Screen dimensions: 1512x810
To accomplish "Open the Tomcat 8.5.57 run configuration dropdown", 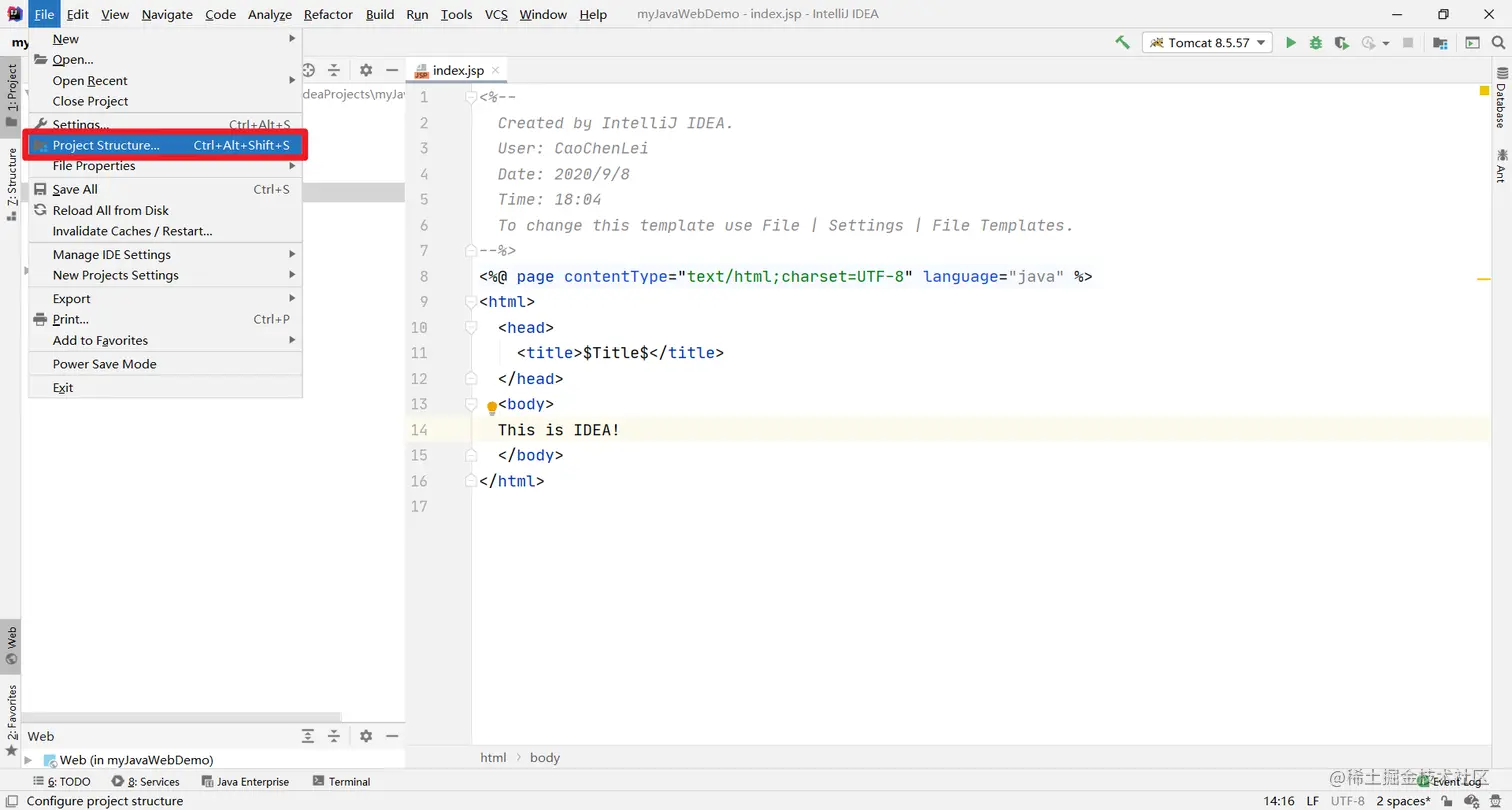I will coord(1208,42).
